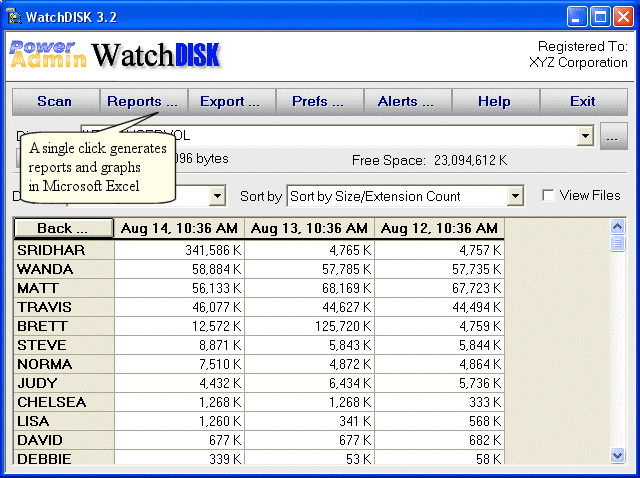
Task: Click the 341,586 K cell for SRIDHAR
Action: tap(179, 250)
